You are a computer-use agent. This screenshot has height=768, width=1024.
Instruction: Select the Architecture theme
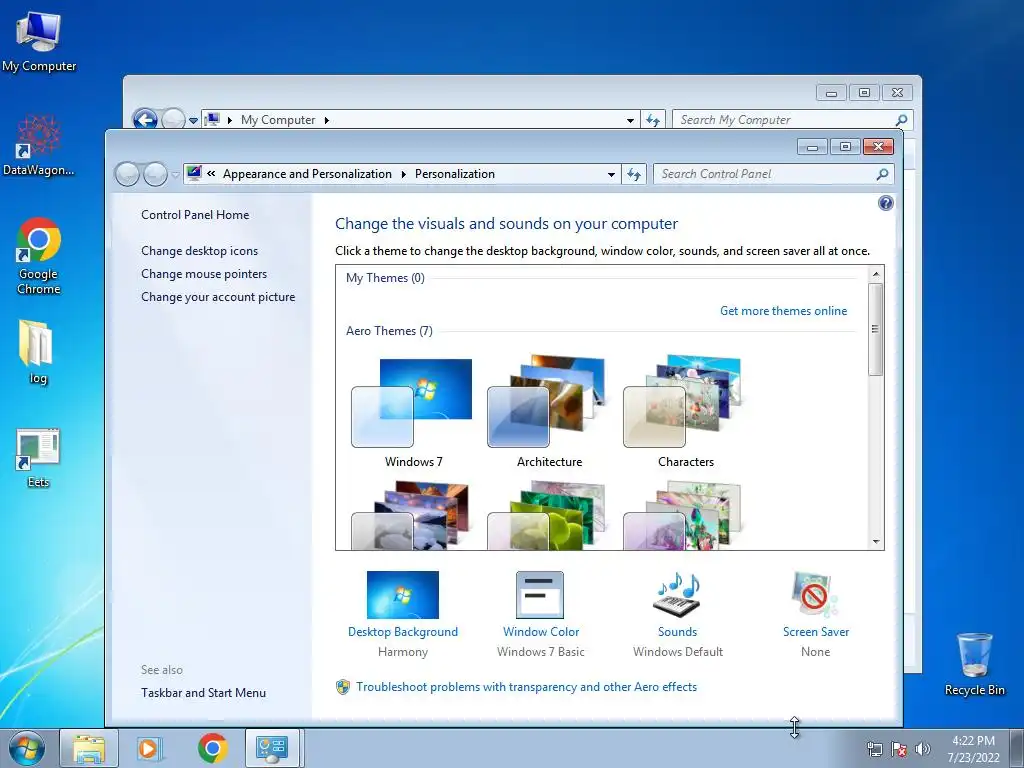pos(549,413)
